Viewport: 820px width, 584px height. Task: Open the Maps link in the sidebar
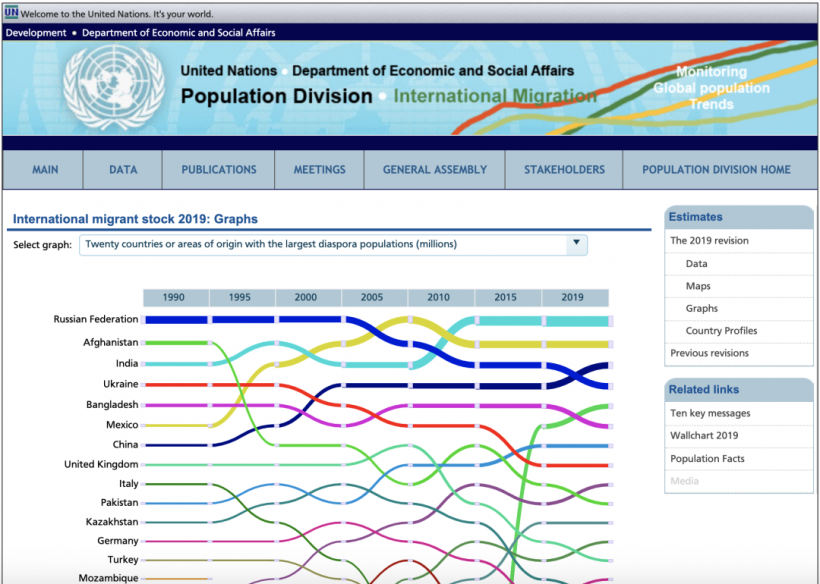[698, 287]
